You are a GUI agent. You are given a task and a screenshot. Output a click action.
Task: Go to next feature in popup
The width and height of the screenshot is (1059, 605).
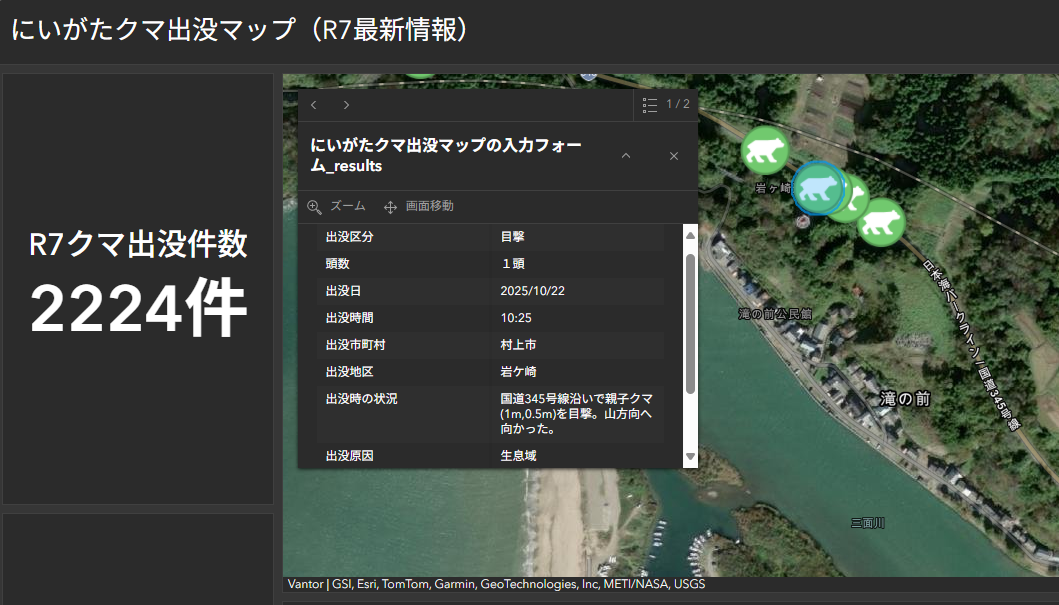click(346, 105)
